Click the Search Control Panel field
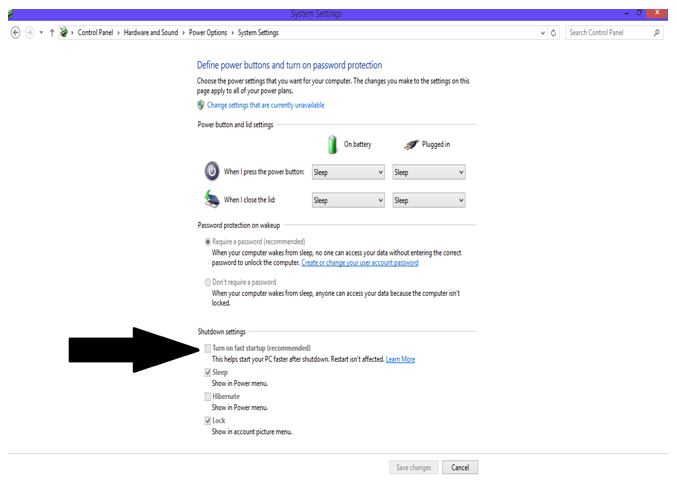The width and height of the screenshot is (677, 491). [x=614, y=32]
